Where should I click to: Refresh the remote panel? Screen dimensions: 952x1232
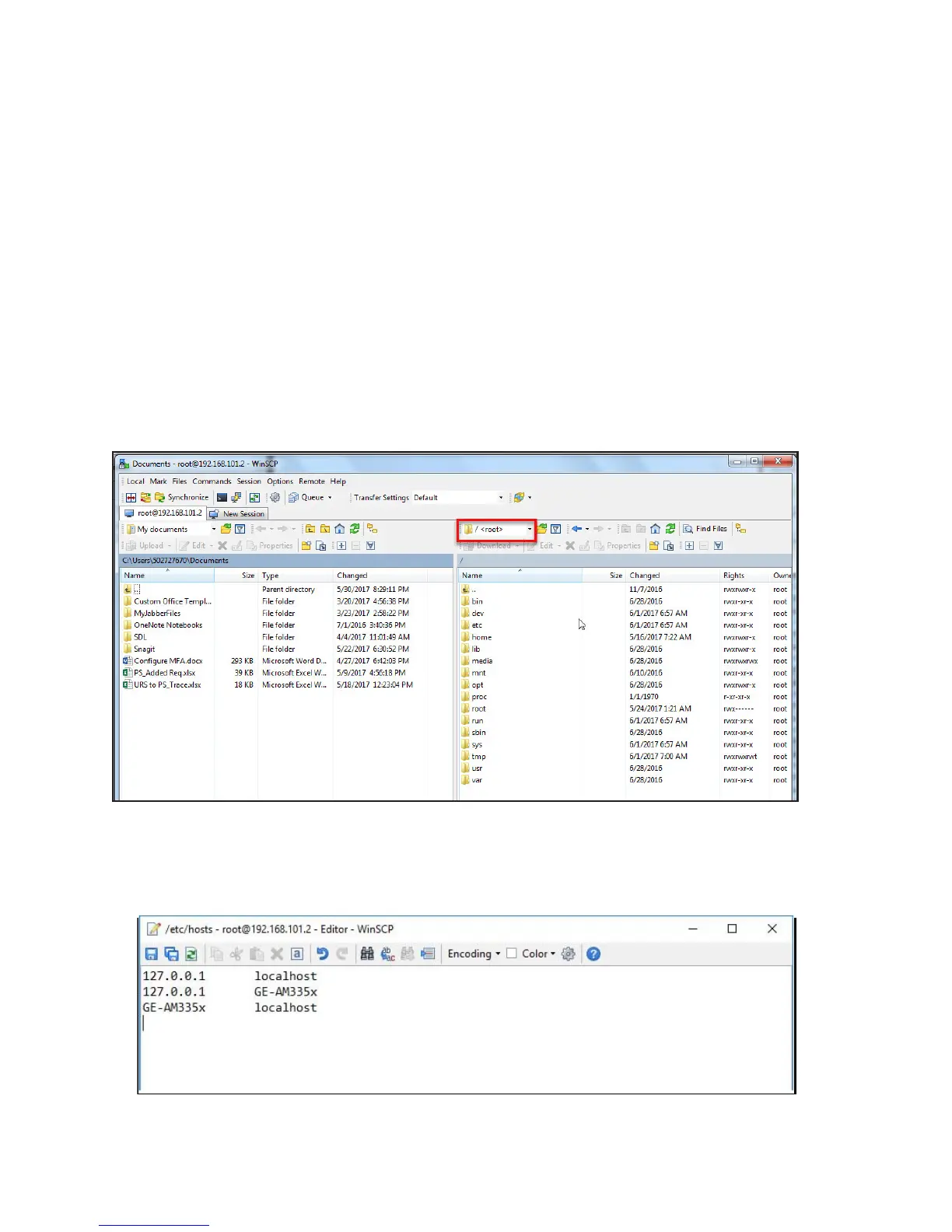(670, 529)
